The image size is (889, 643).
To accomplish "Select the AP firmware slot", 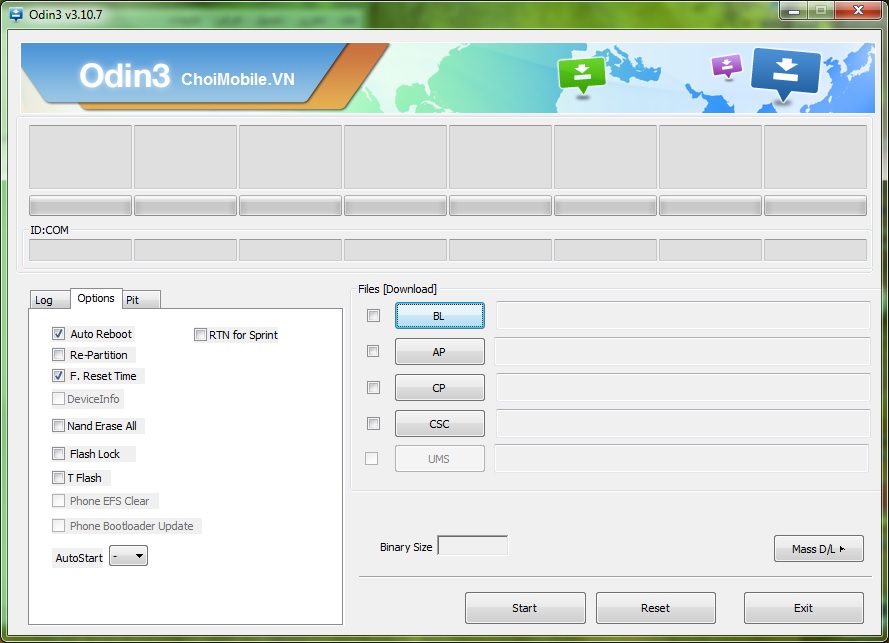I will (x=439, y=351).
